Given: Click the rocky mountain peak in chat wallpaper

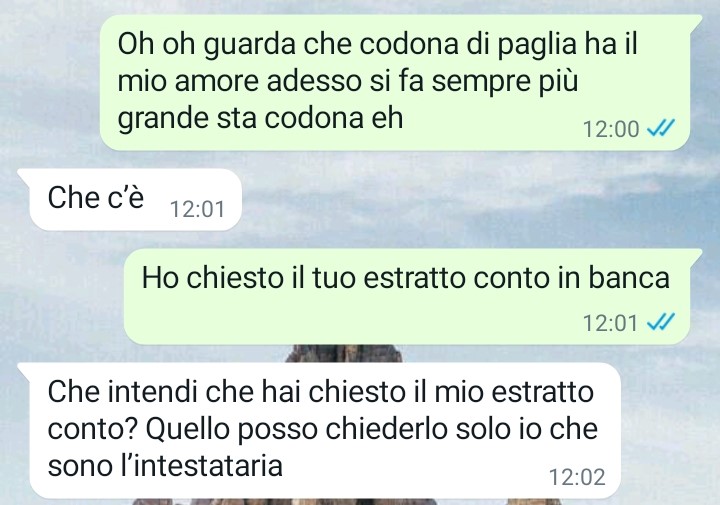Looking at the screenshot, I should click(x=343, y=353).
